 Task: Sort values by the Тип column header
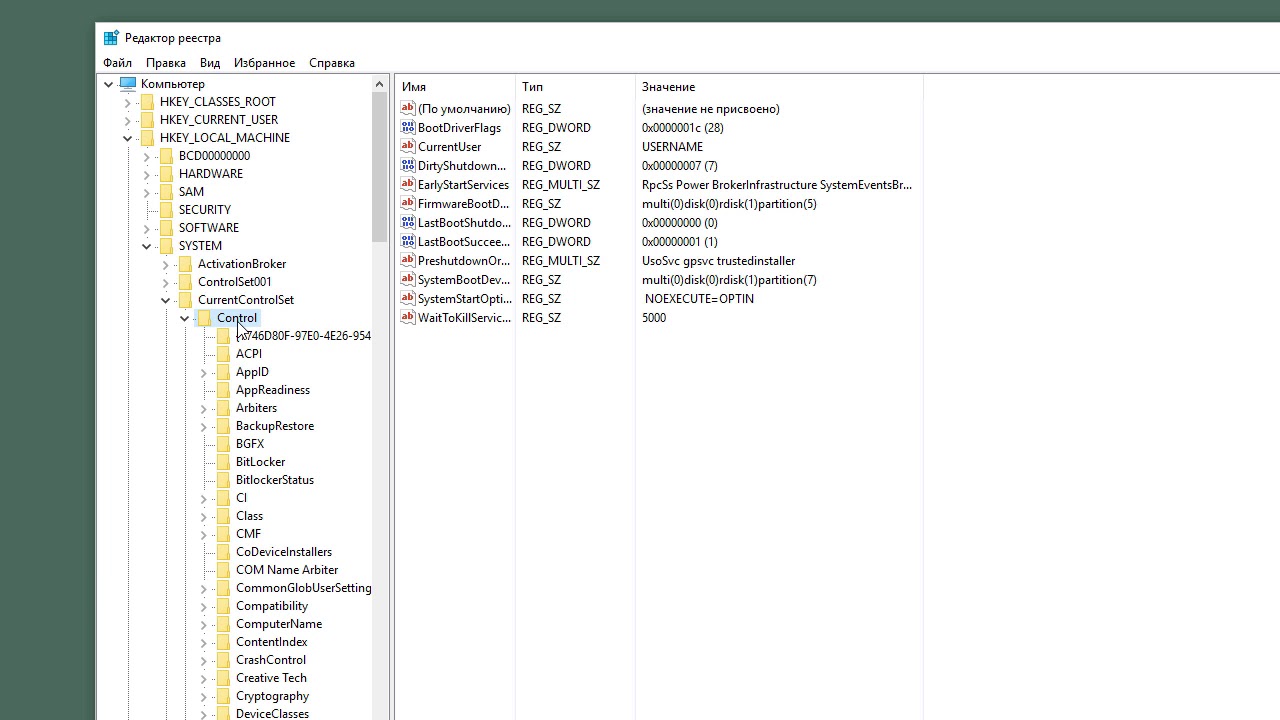[x=575, y=87]
